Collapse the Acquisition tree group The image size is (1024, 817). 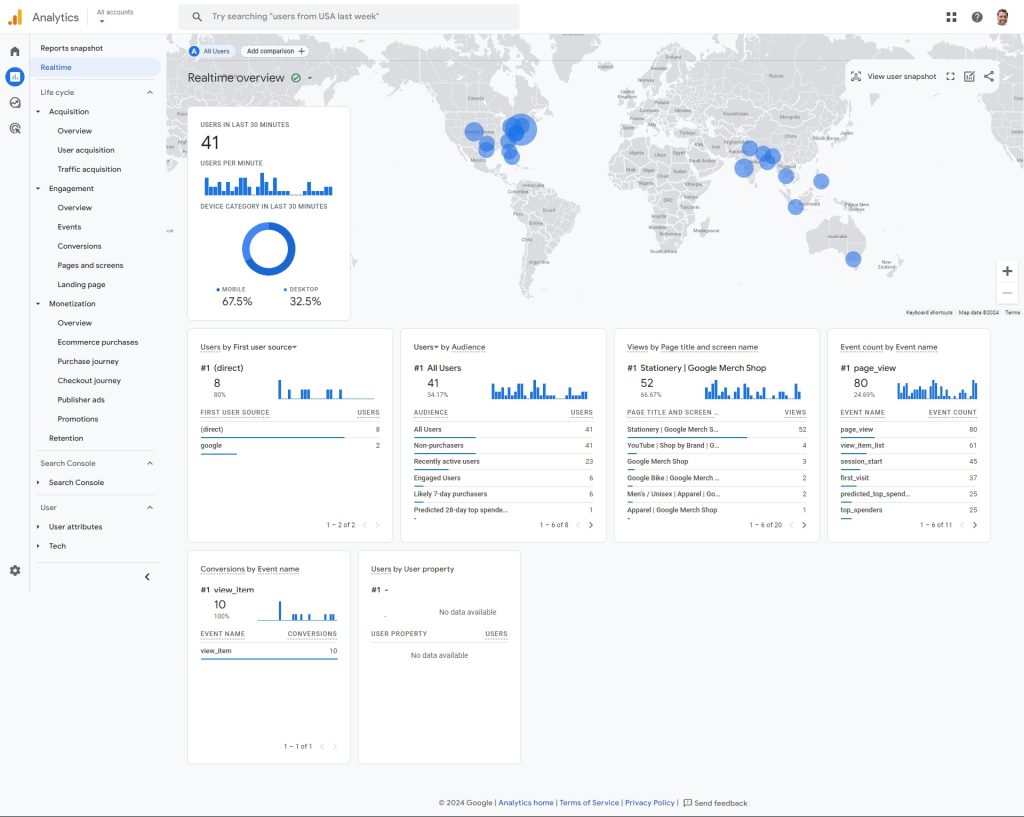point(38,112)
